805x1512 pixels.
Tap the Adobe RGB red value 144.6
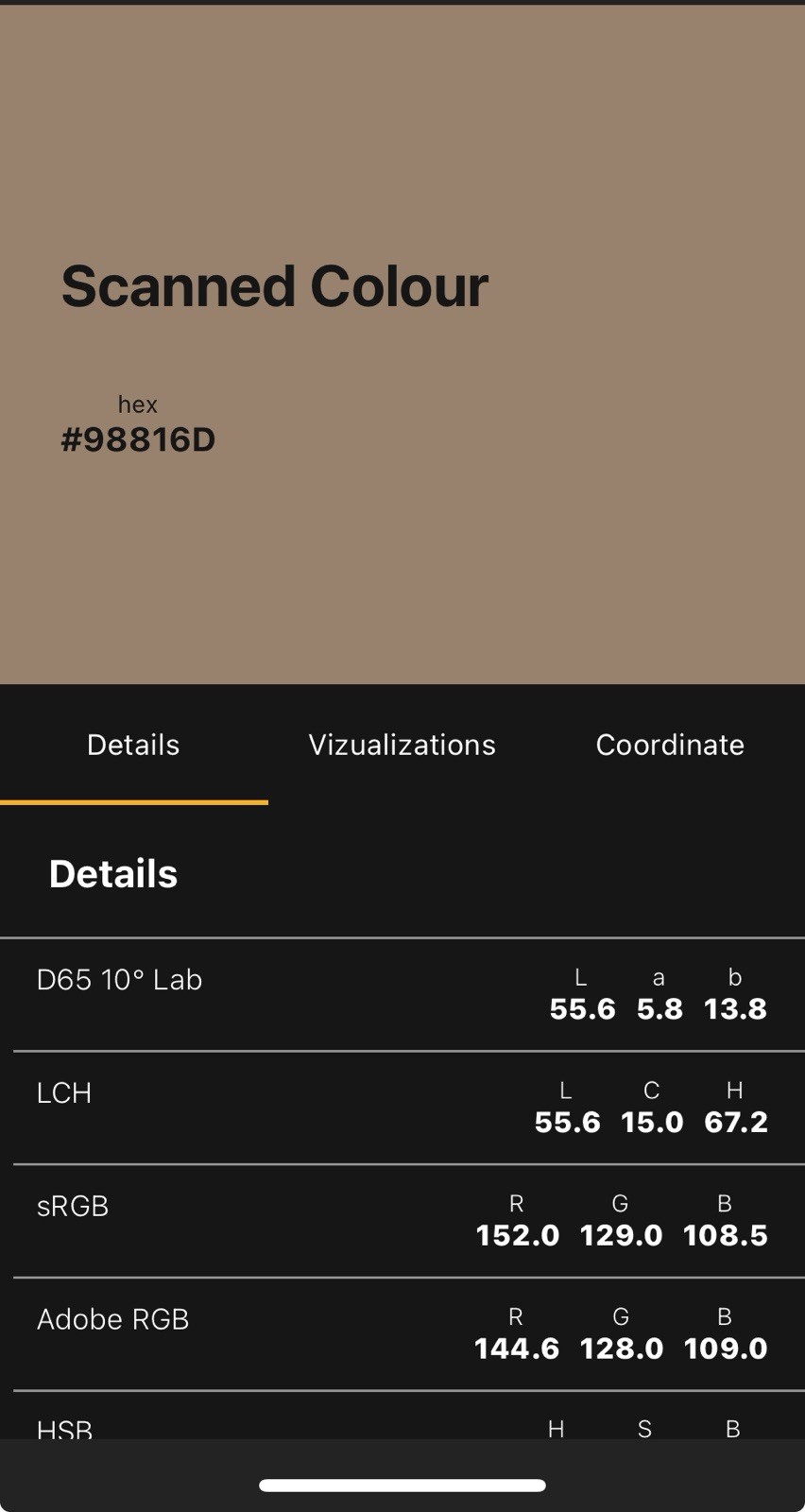coord(517,1349)
